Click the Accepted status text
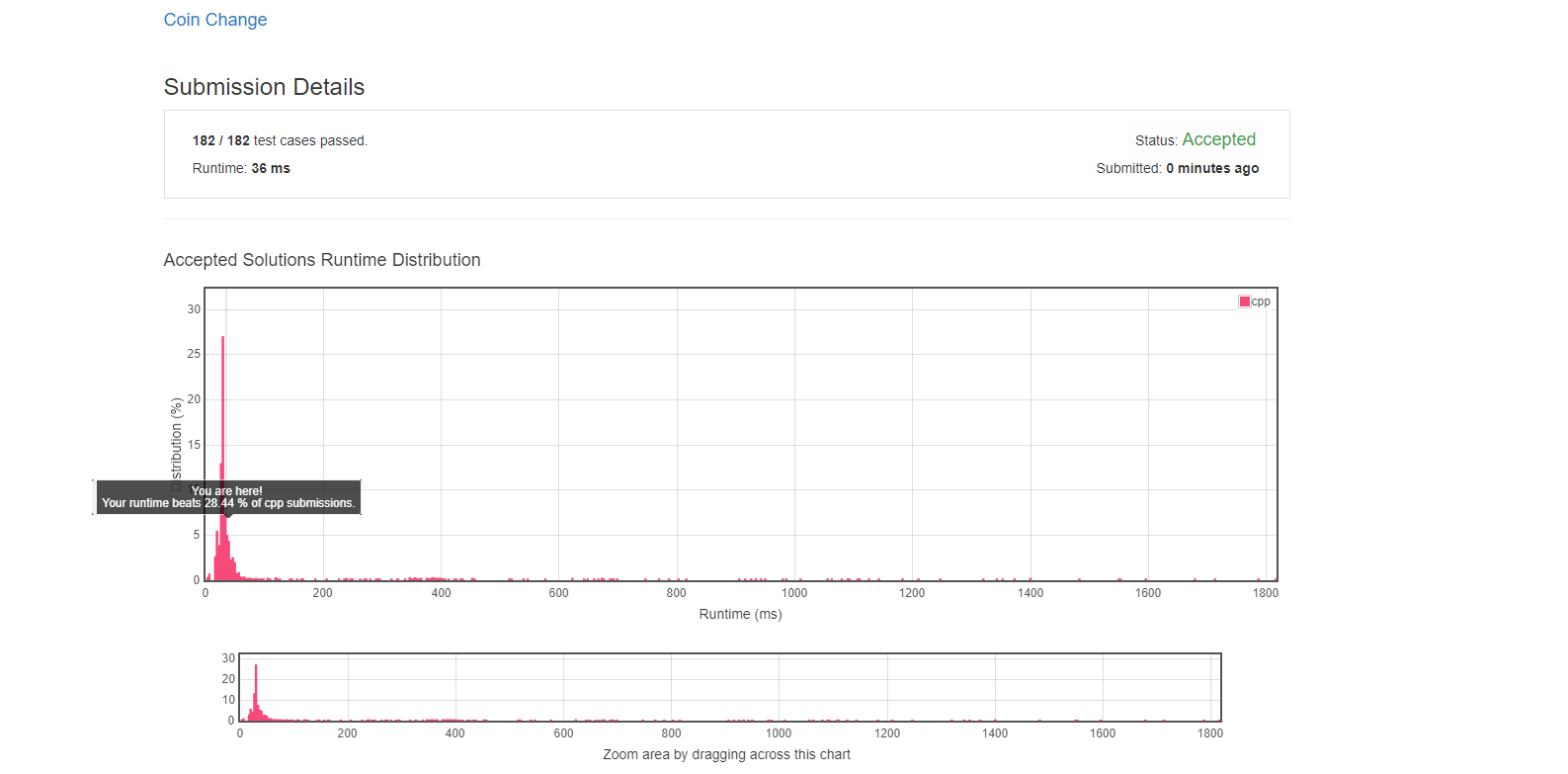The width and height of the screenshot is (1568, 774). pyautogui.click(x=1218, y=139)
